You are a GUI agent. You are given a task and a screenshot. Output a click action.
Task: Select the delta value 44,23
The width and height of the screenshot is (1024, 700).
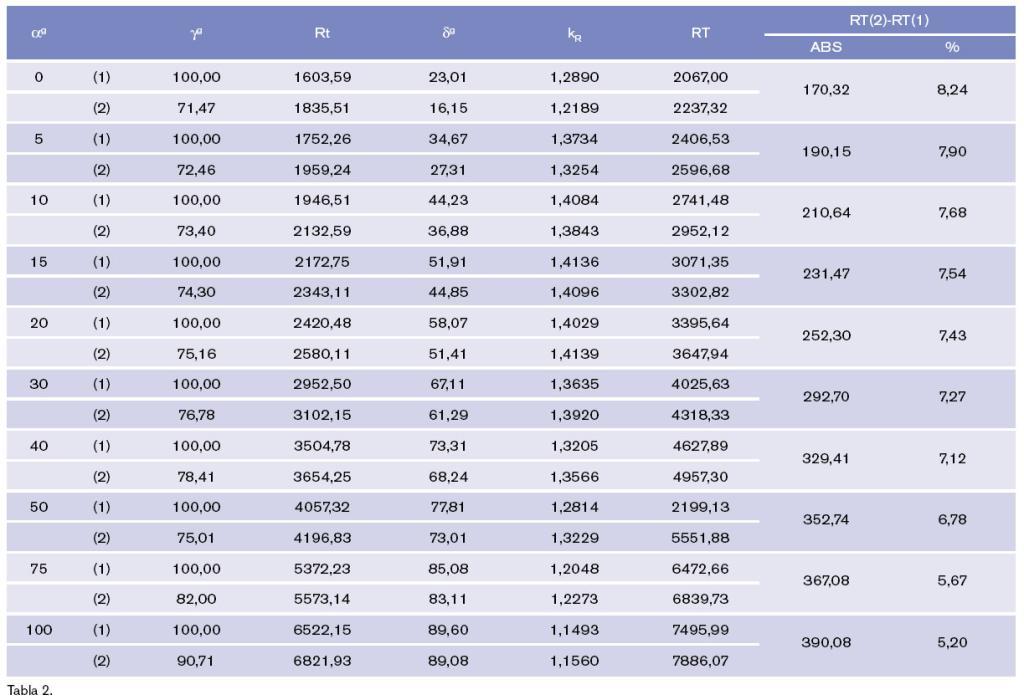pos(447,200)
